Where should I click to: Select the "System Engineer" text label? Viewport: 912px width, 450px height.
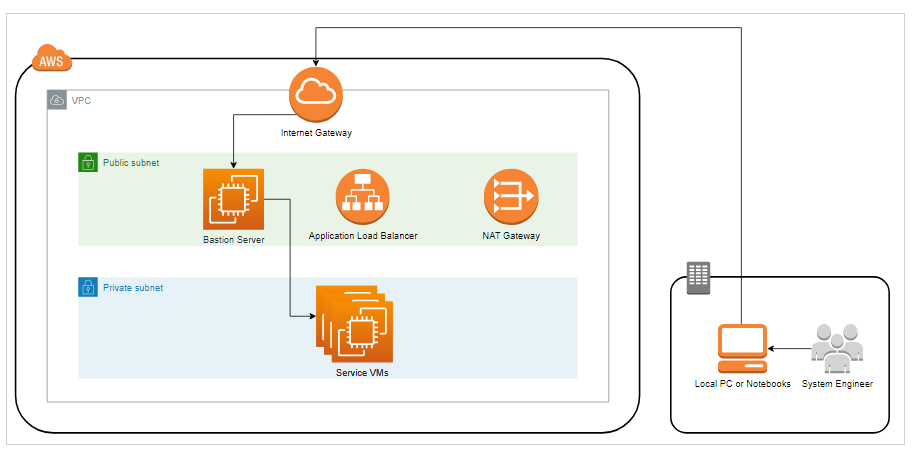point(837,384)
